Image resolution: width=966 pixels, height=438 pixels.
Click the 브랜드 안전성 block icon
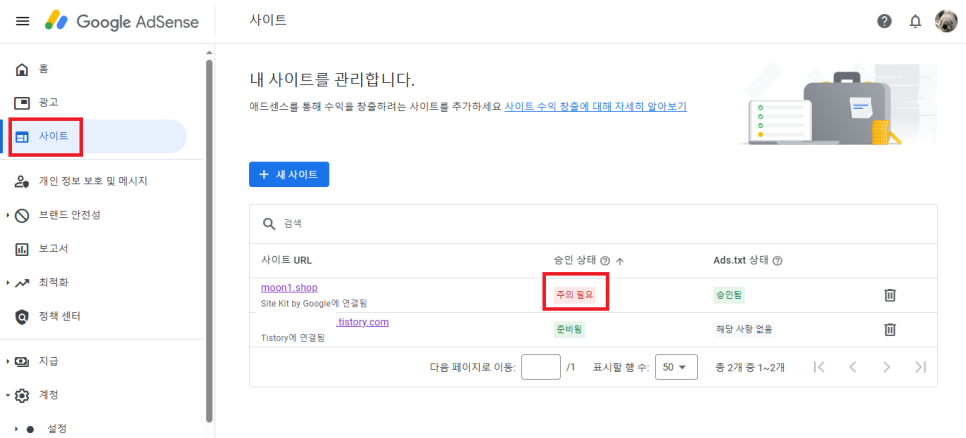[x=22, y=215]
